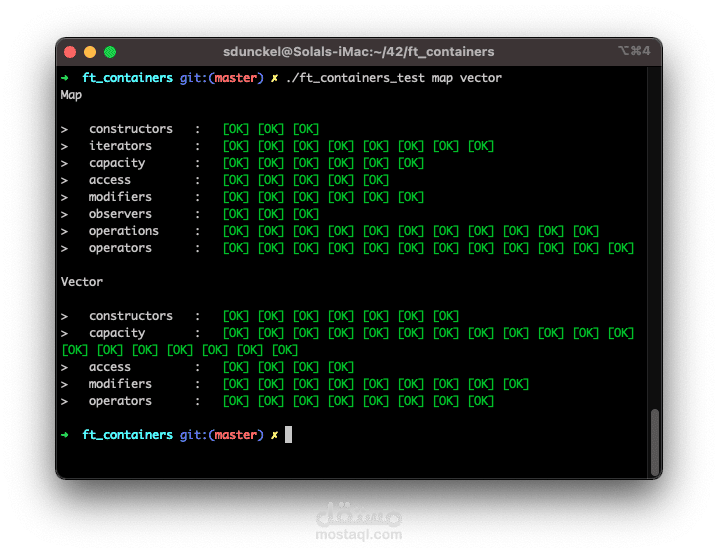
Task: Click the last [OK] in Map operators row
Action: (x=621, y=248)
